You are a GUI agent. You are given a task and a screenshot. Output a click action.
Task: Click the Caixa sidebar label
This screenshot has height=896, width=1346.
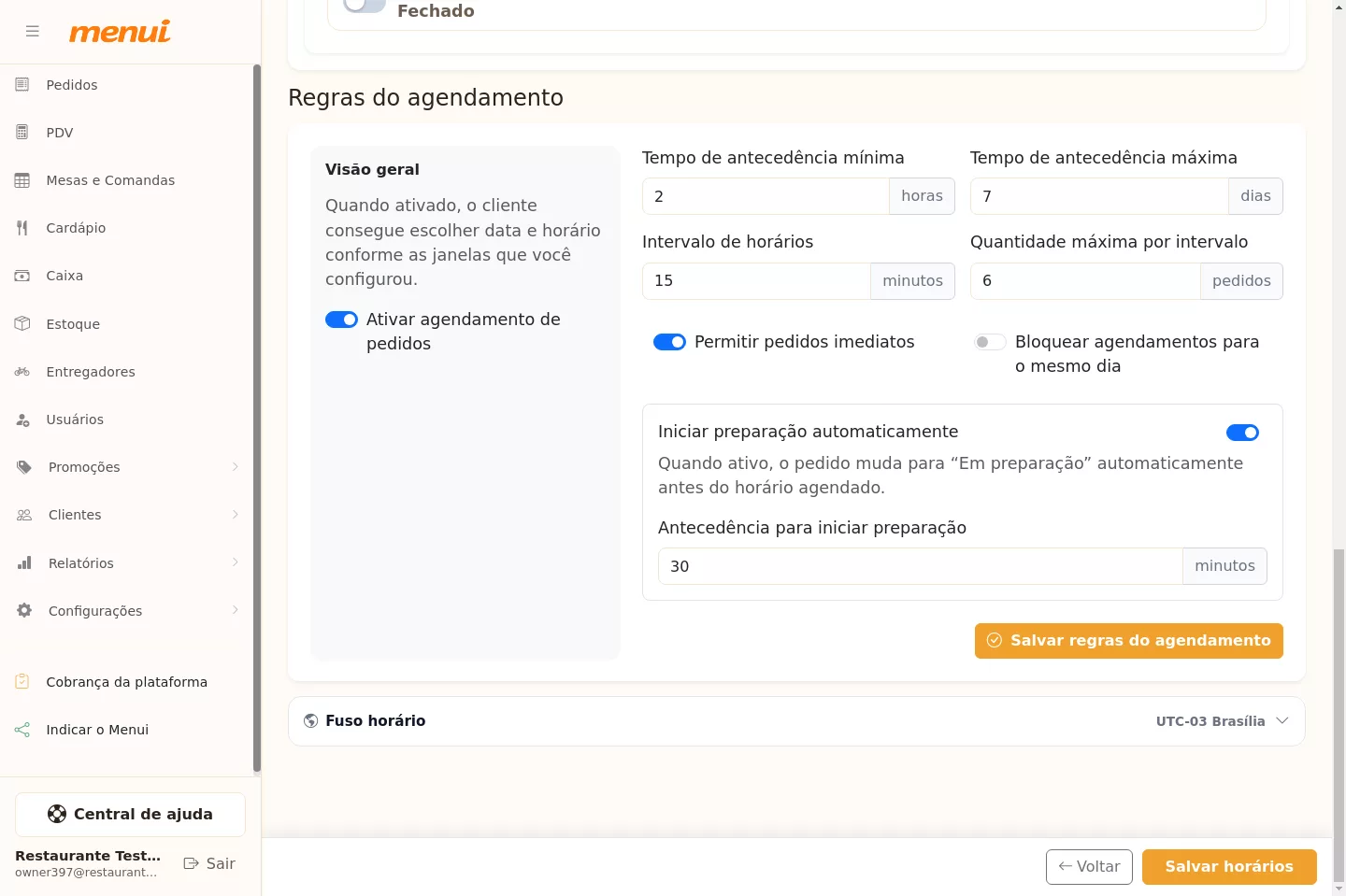pyautogui.click(x=64, y=276)
